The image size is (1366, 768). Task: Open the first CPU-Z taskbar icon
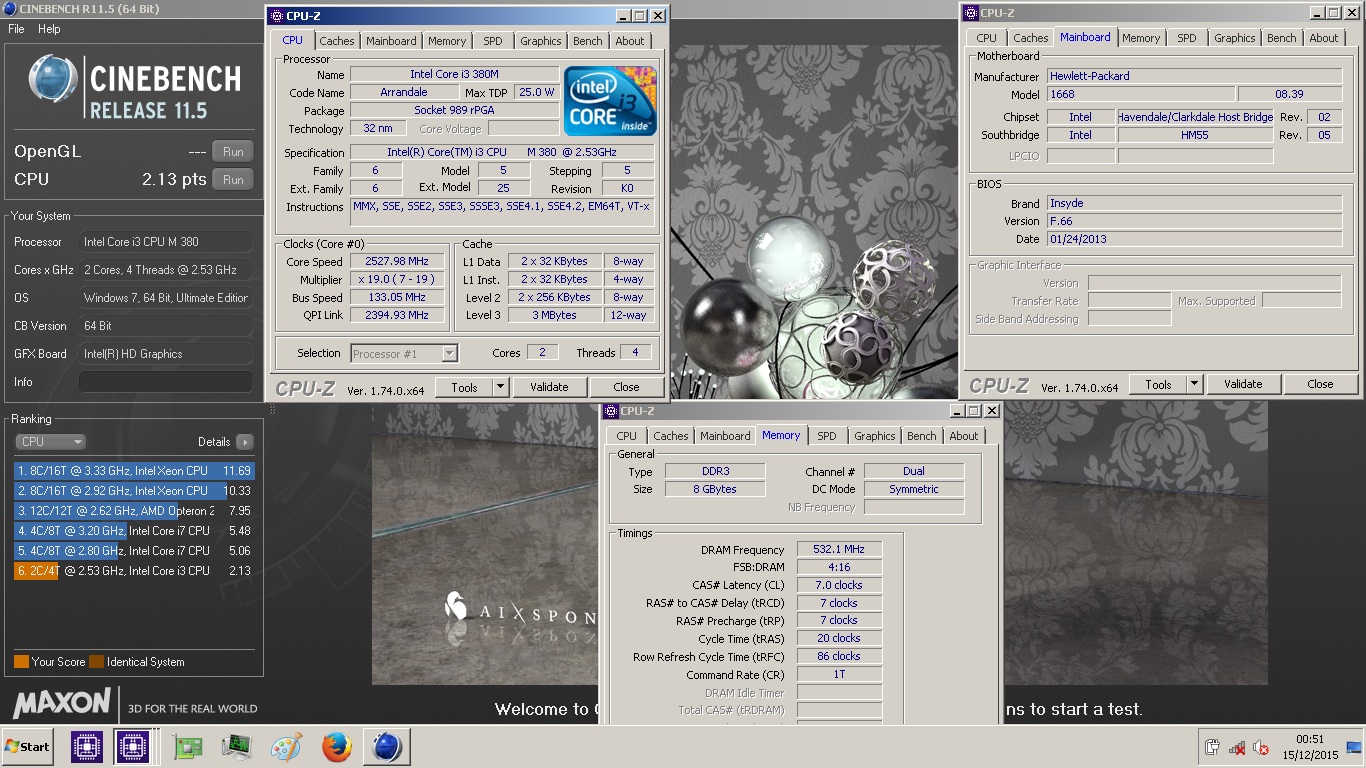(x=87, y=746)
